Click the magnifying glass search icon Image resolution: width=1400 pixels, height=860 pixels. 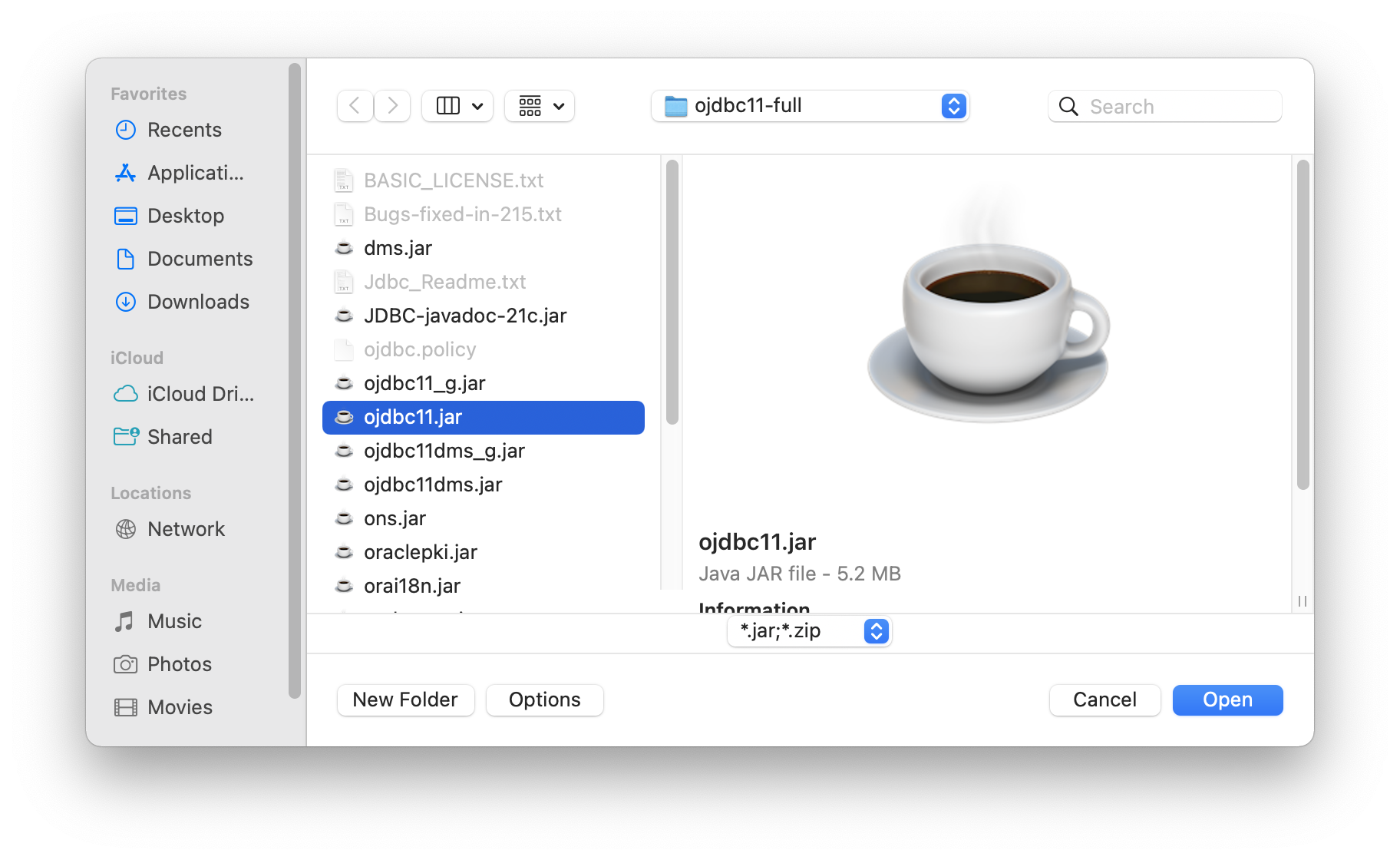tap(1068, 106)
